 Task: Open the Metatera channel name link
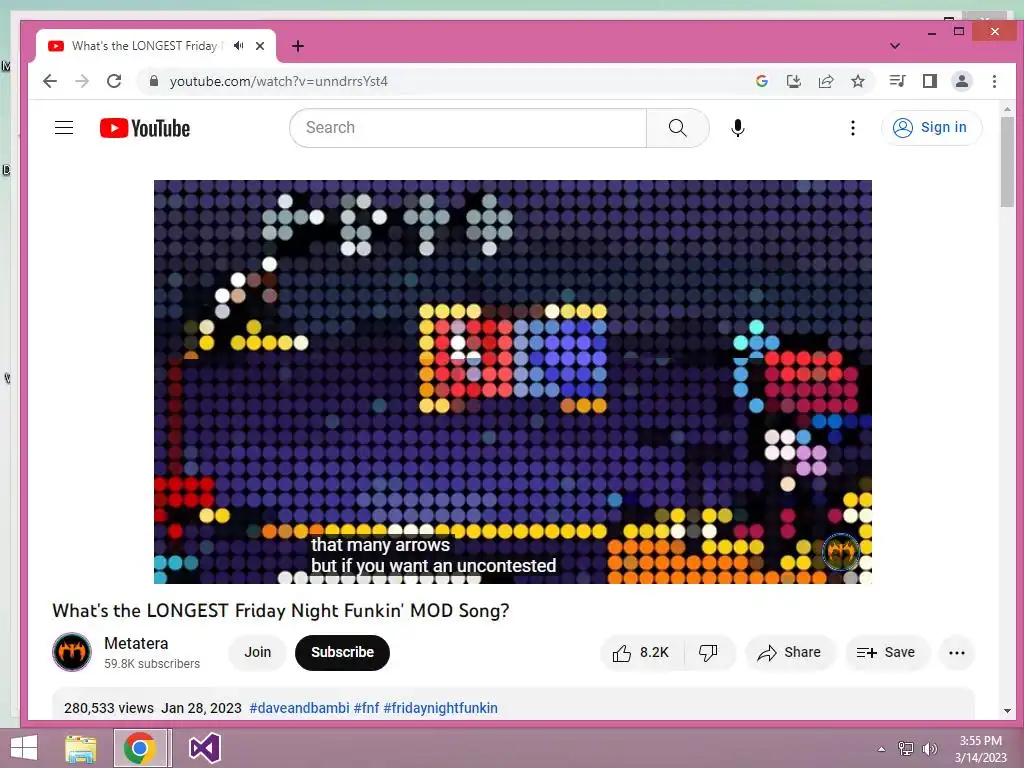(x=136, y=643)
